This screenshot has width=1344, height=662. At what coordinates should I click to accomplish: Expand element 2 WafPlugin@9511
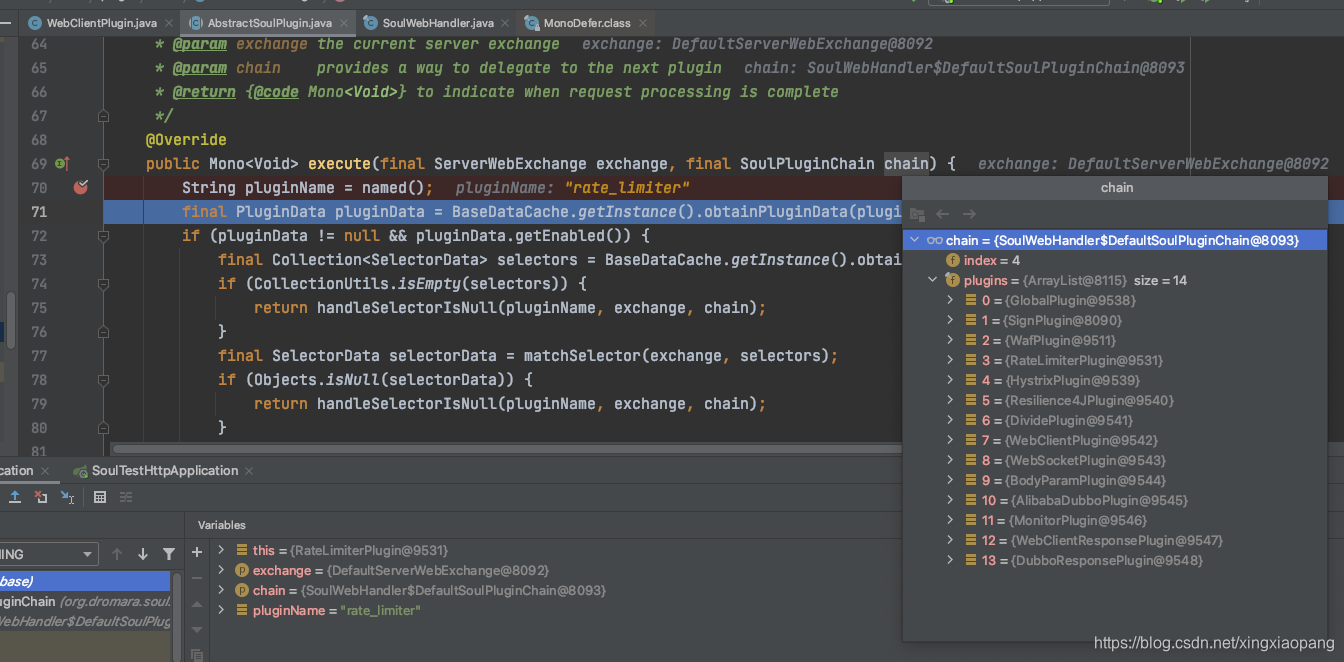[x=950, y=341]
